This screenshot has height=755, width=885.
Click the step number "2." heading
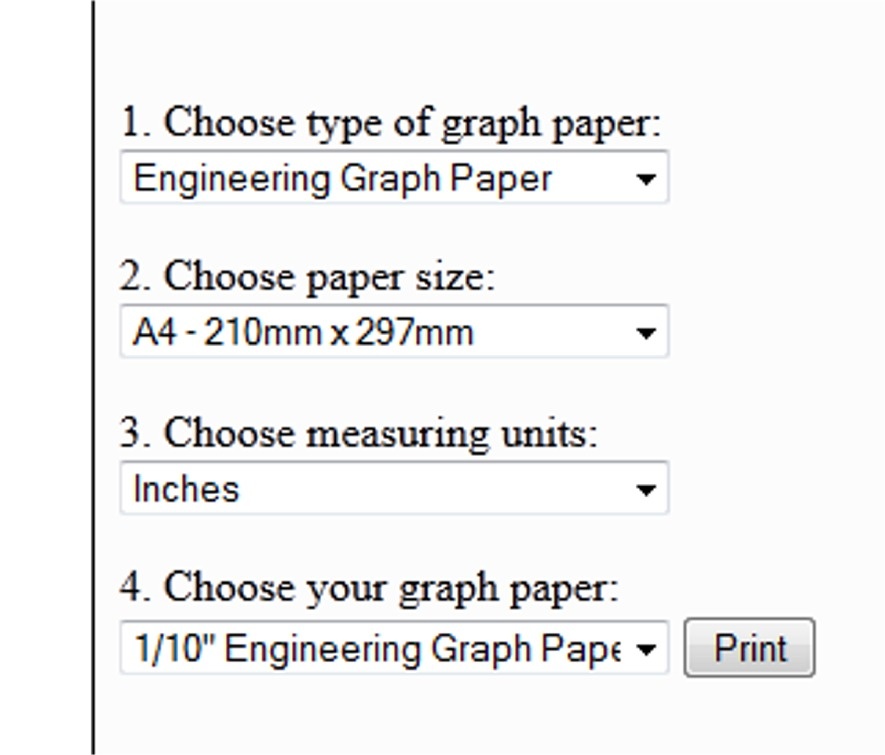pos(136,277)
